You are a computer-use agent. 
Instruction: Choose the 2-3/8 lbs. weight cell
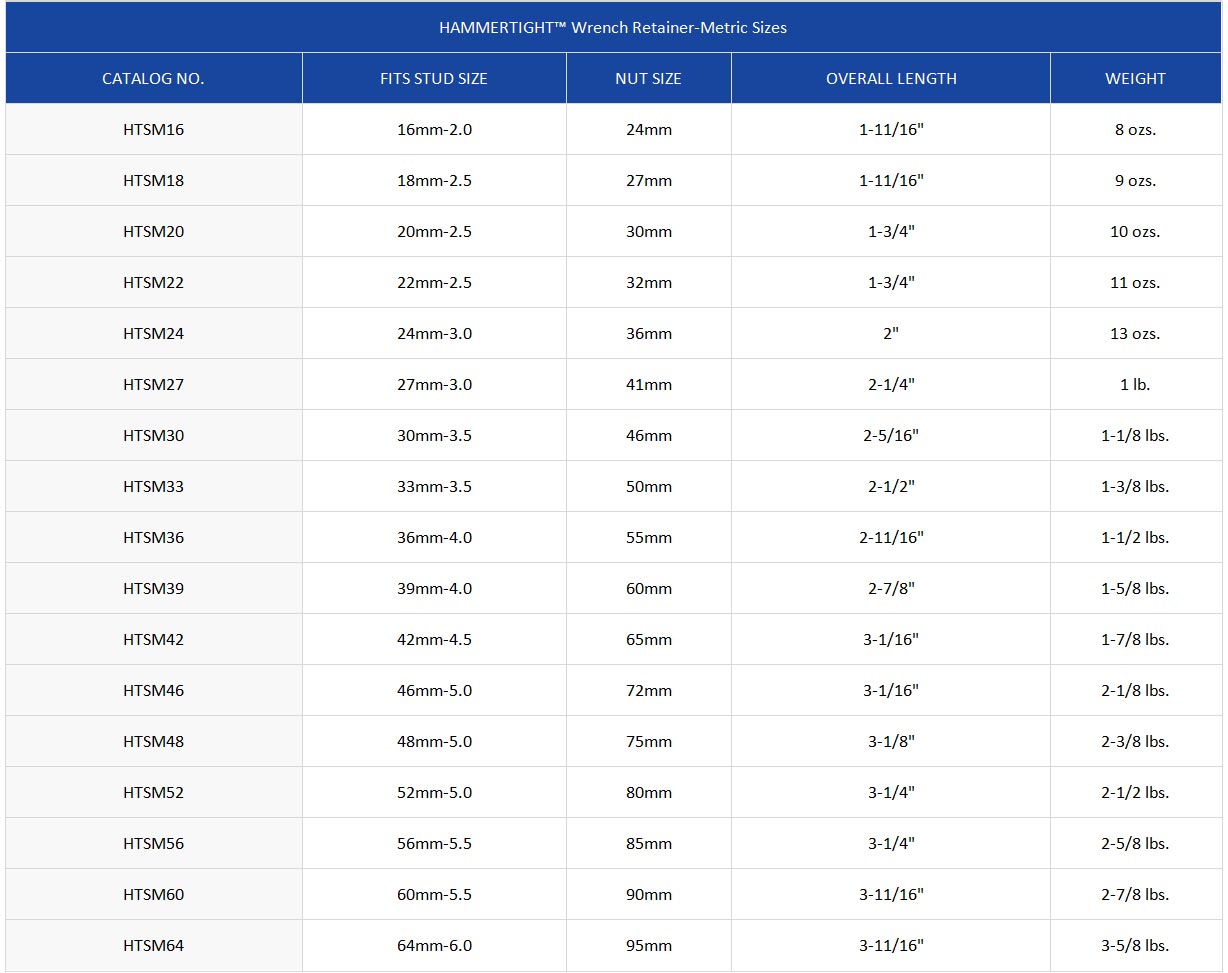[x=1135, y=742]
